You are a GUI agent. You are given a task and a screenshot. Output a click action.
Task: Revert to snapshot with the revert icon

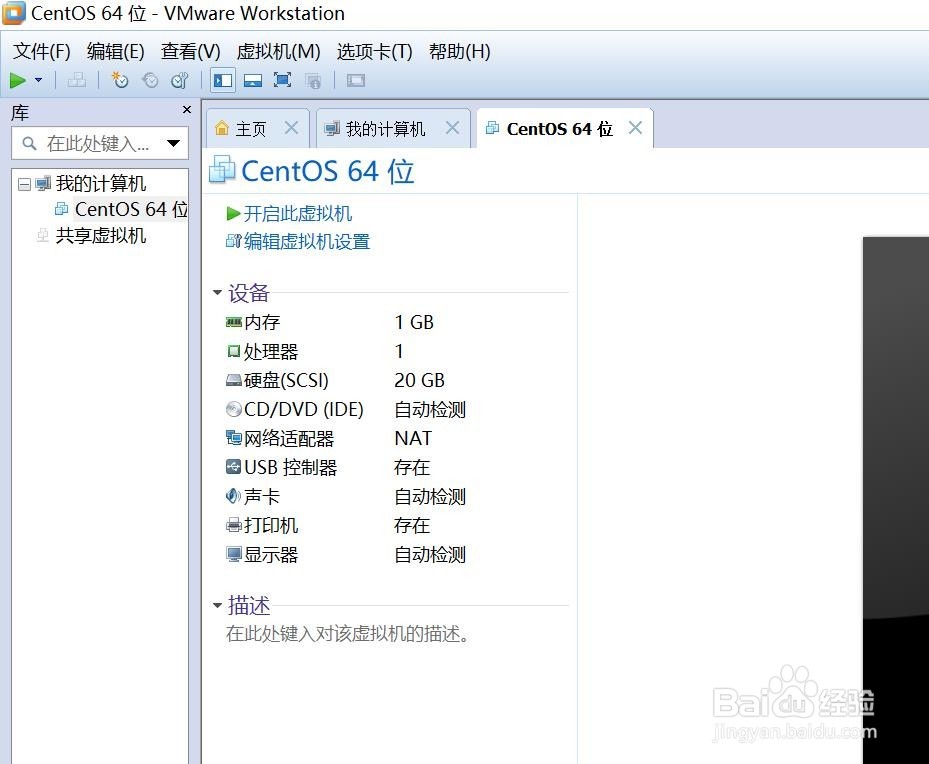[149, 80]
